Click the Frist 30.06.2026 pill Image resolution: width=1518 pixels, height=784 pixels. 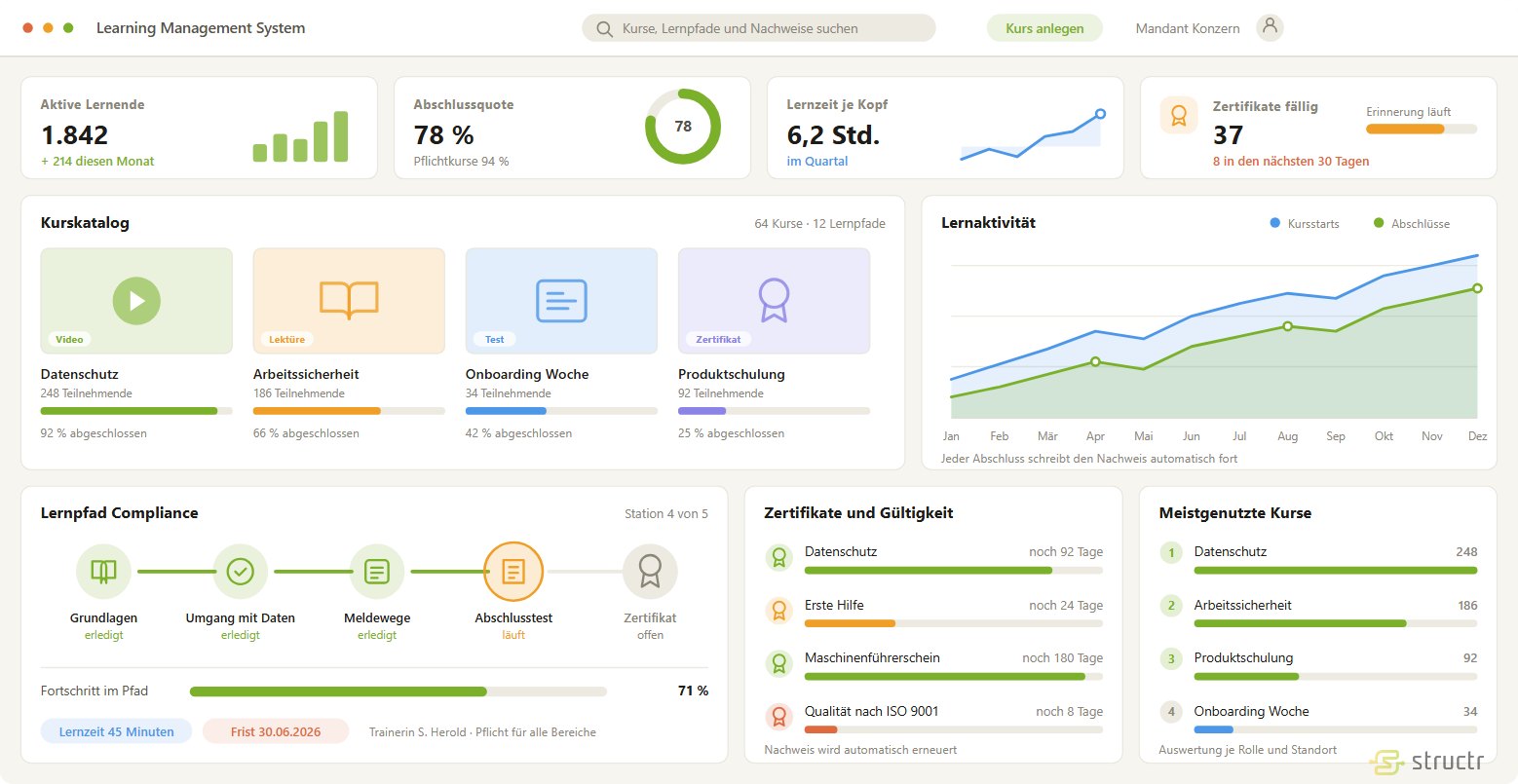pyautogui.click(x=276, y=731)
